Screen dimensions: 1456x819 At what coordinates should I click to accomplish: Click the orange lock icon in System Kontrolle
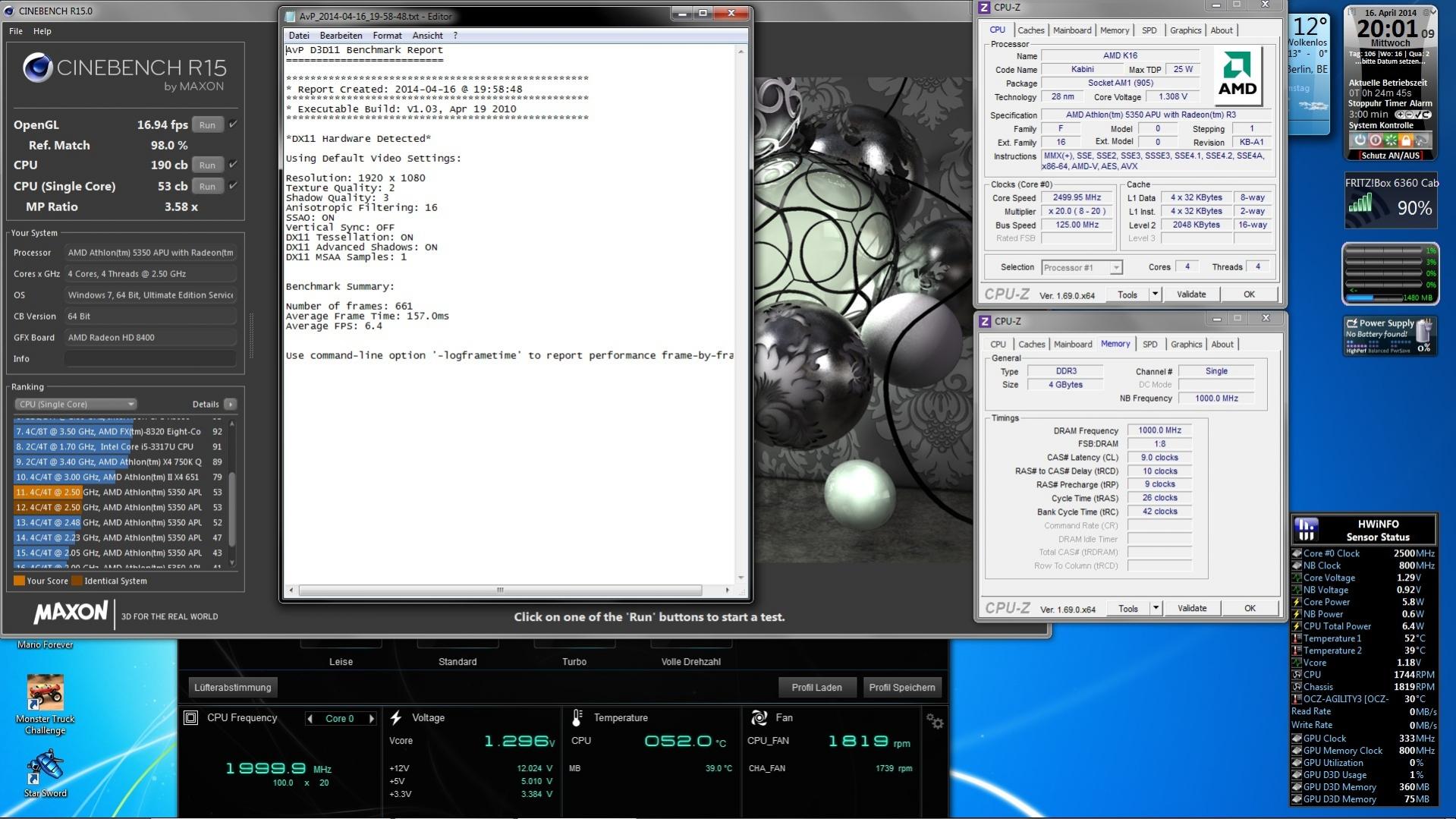[1406, 140]
